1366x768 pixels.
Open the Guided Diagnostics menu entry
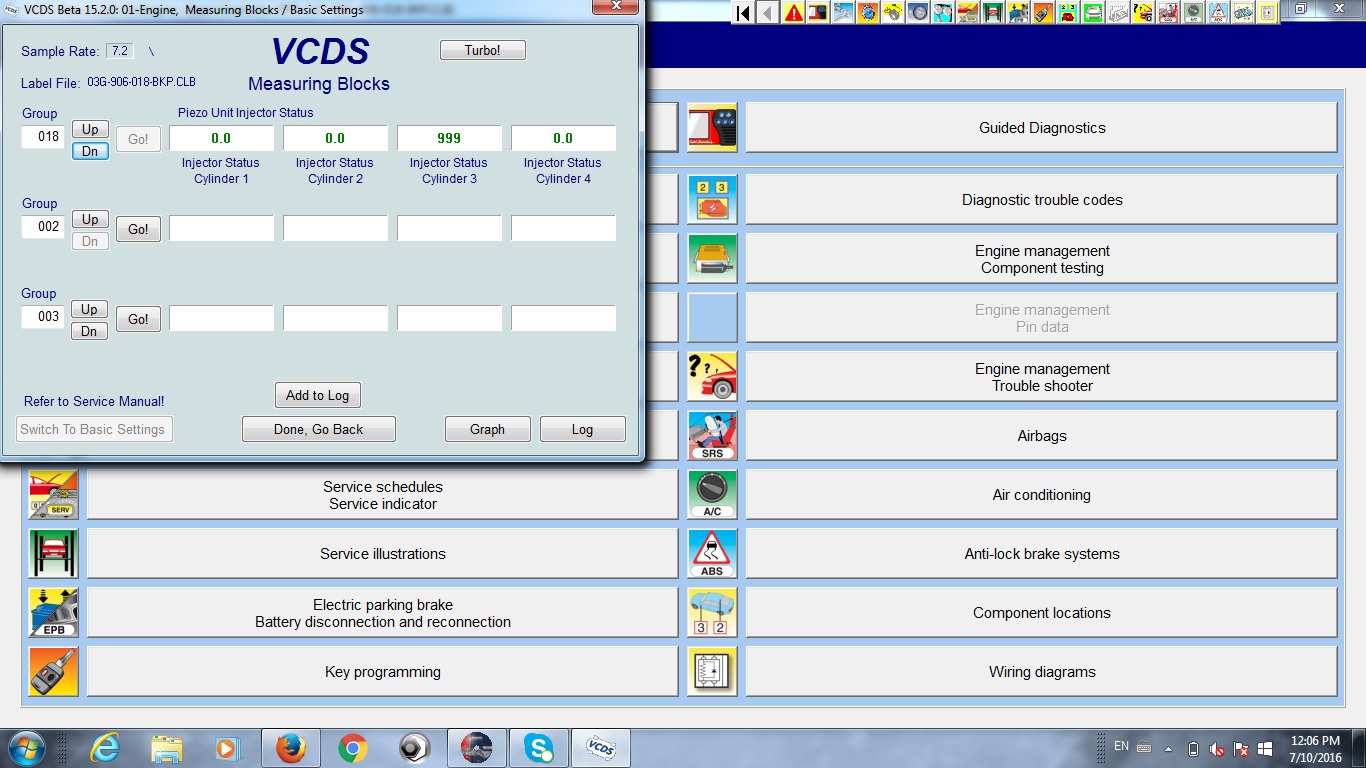tap(1041, 128)
